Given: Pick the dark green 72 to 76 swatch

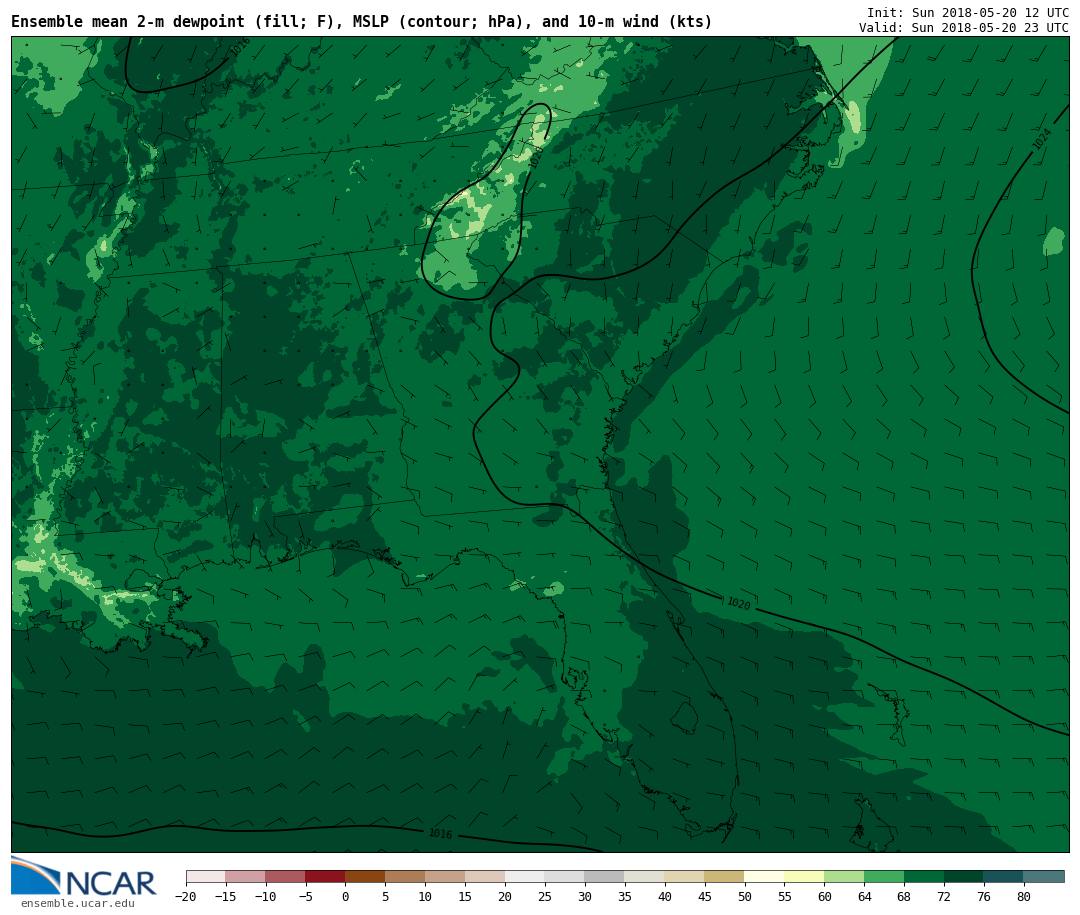Looking at the screenshot, I should tap(964, 876).
